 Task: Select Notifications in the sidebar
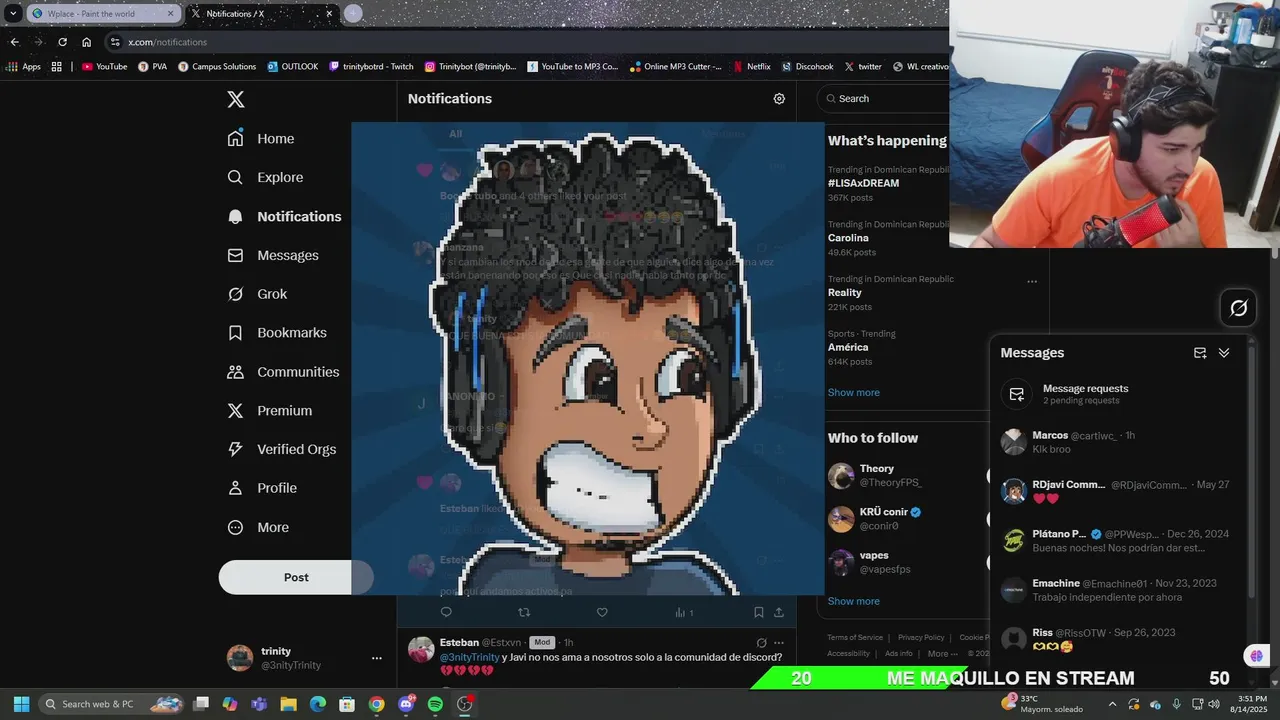285,217
